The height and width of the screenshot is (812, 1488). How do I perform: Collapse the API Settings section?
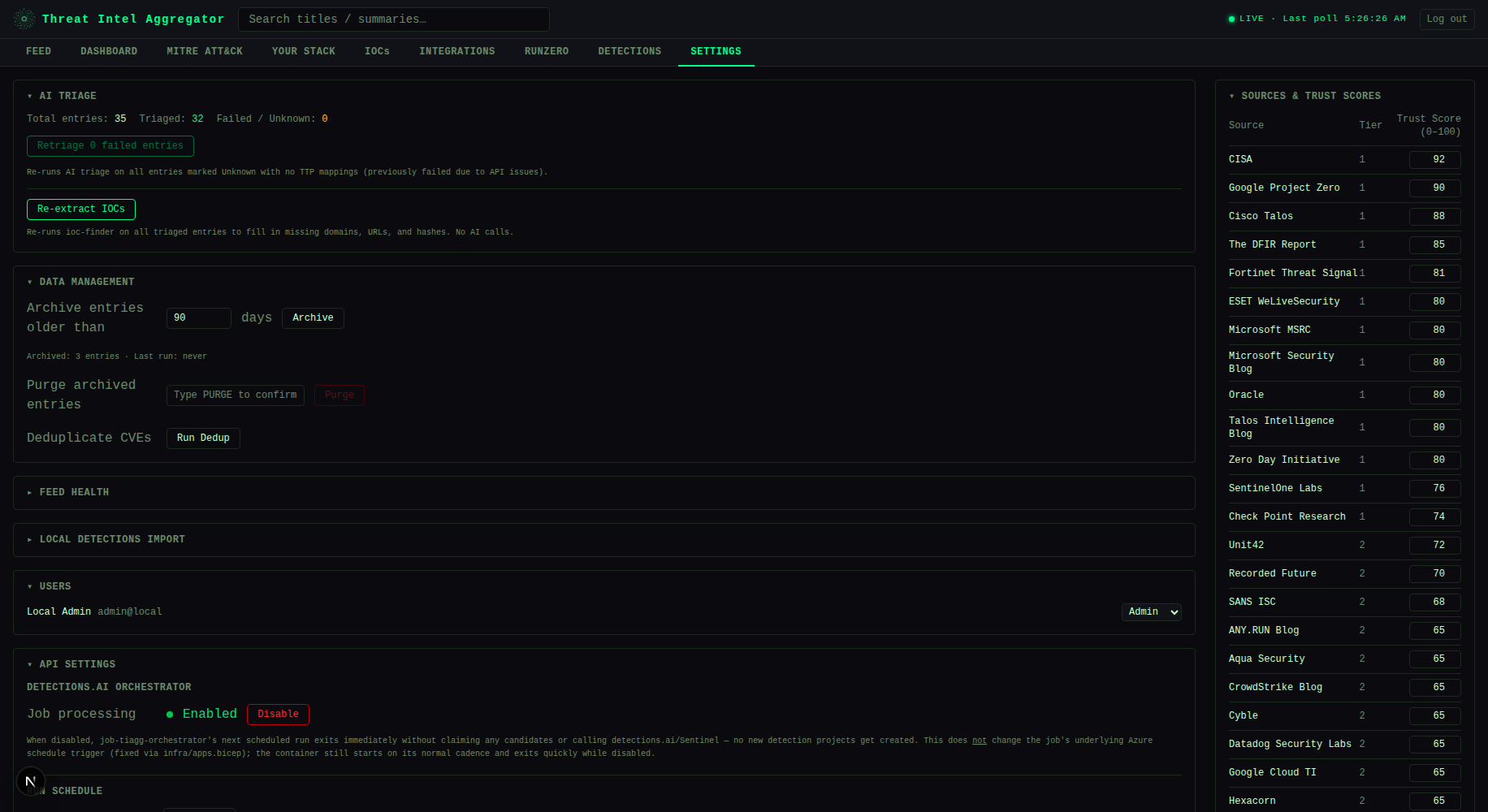[71, 664]
